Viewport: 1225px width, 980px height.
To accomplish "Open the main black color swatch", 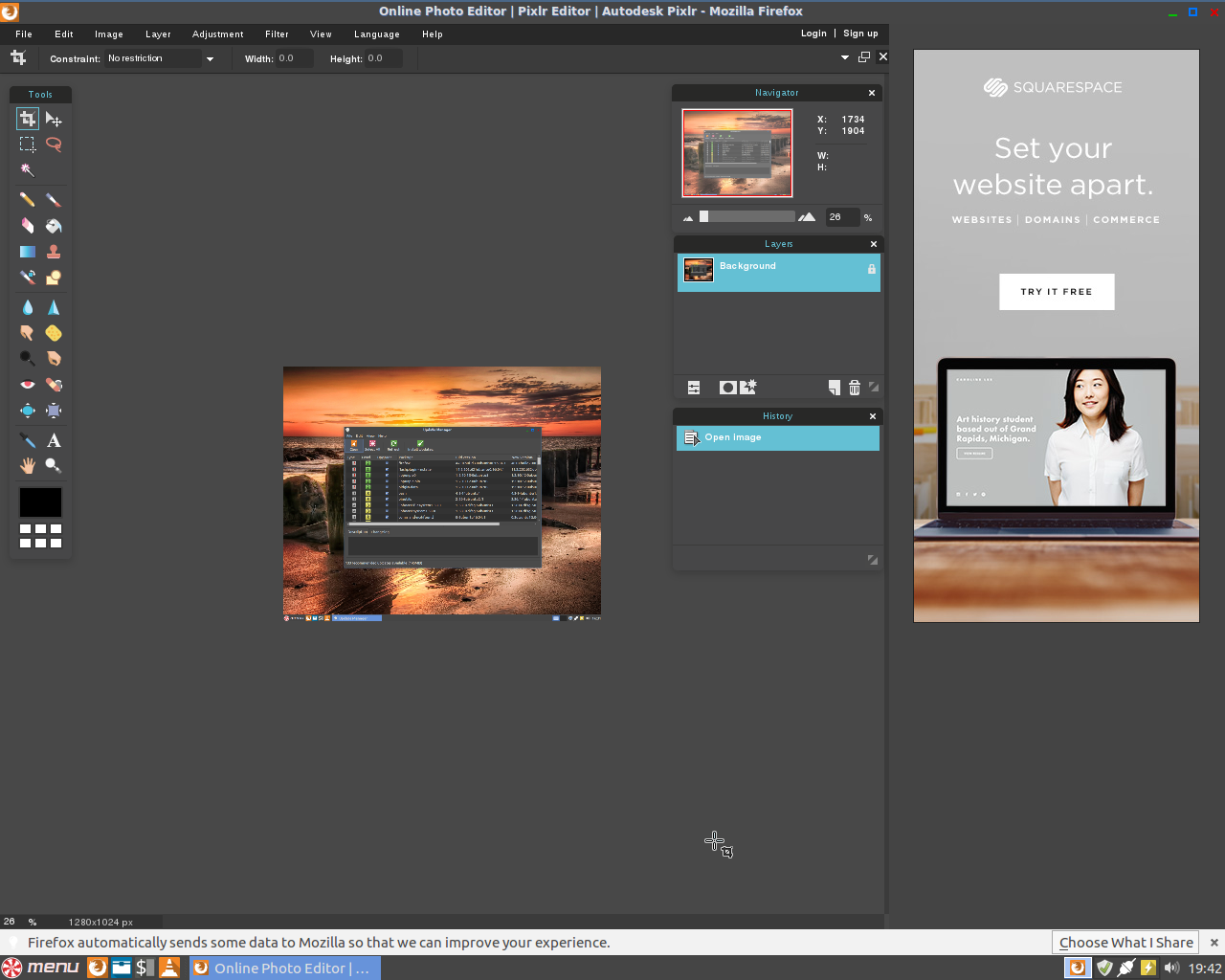I will [40, 501].
